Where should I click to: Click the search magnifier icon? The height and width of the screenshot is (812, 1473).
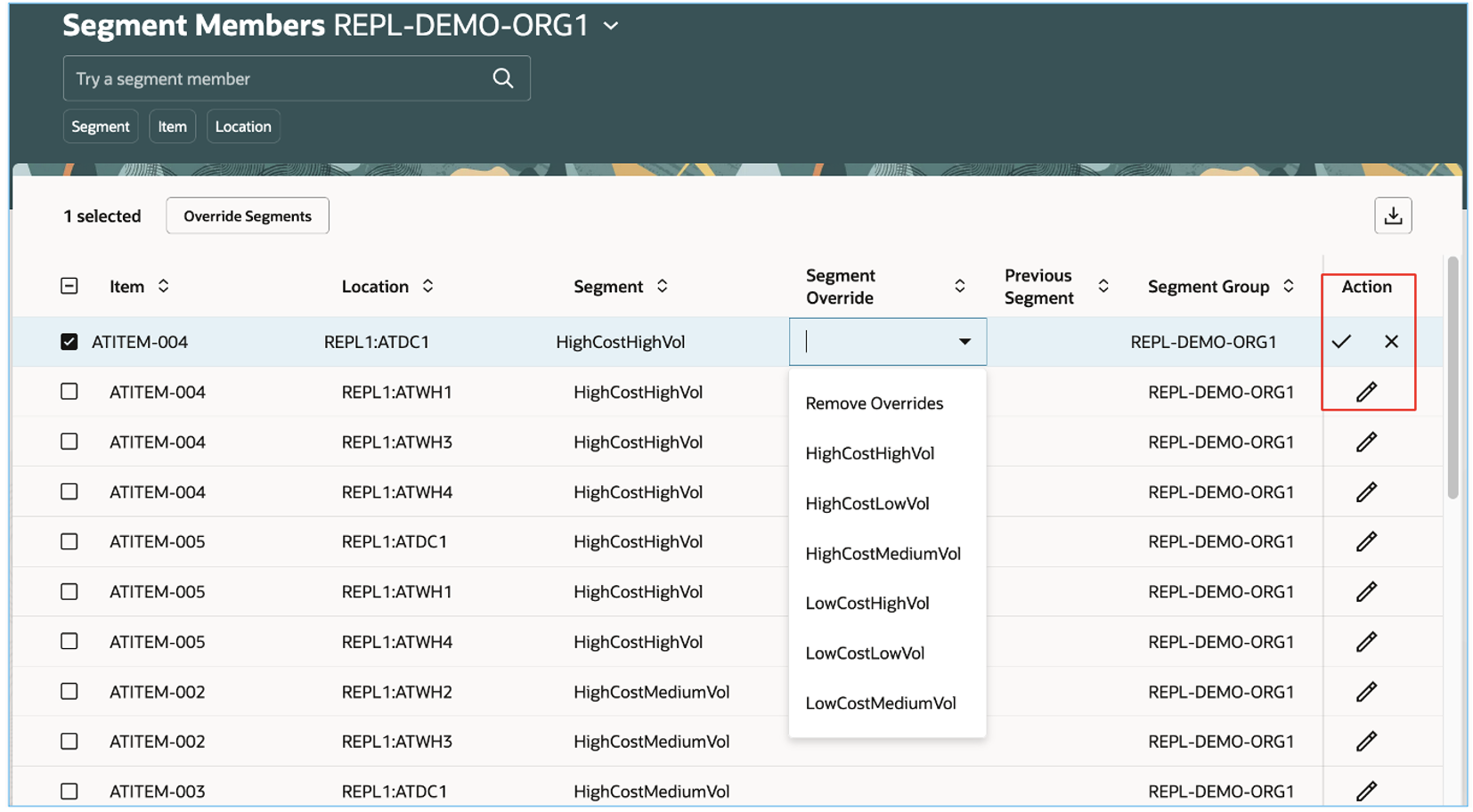pos(502,78)
